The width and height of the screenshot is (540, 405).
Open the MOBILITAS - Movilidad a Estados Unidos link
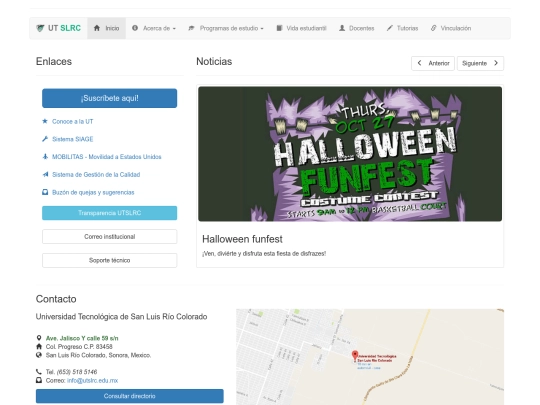(107, 157)
